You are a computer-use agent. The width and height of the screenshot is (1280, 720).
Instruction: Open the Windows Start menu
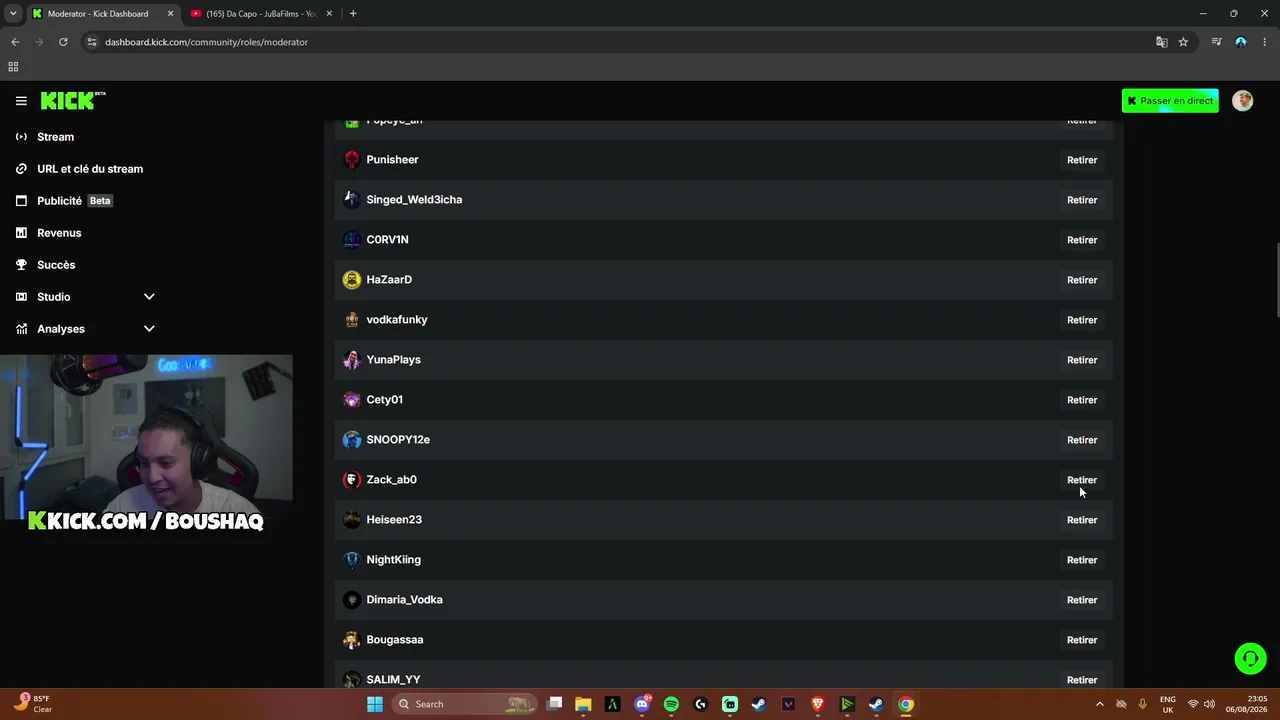(375, 704)
